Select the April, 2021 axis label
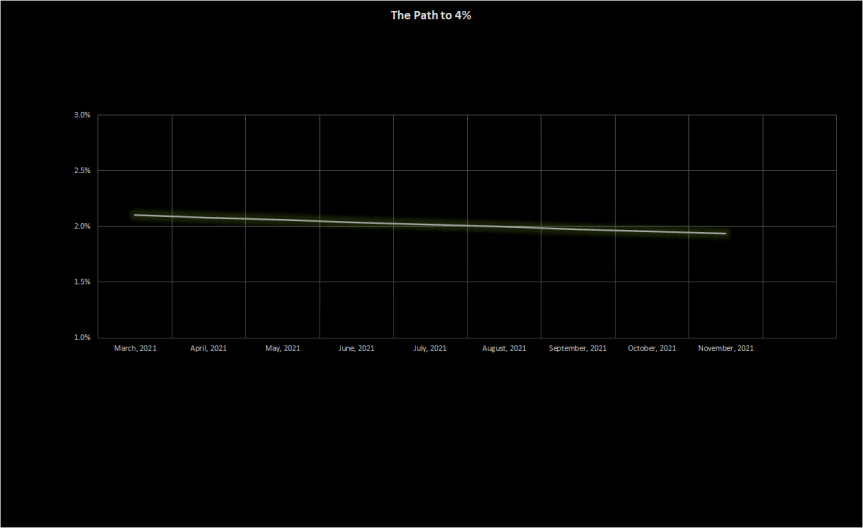863x528 pixels. pos(209,349)
